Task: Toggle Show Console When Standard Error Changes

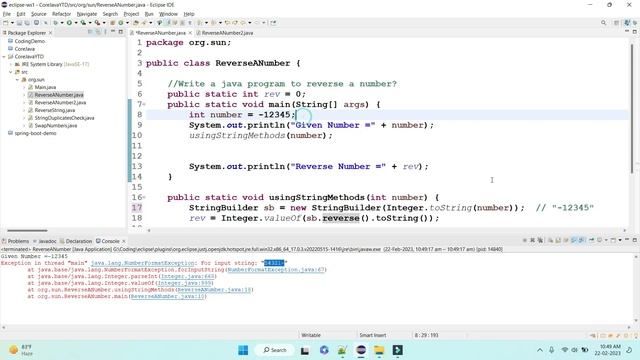Action: [581, 240]
